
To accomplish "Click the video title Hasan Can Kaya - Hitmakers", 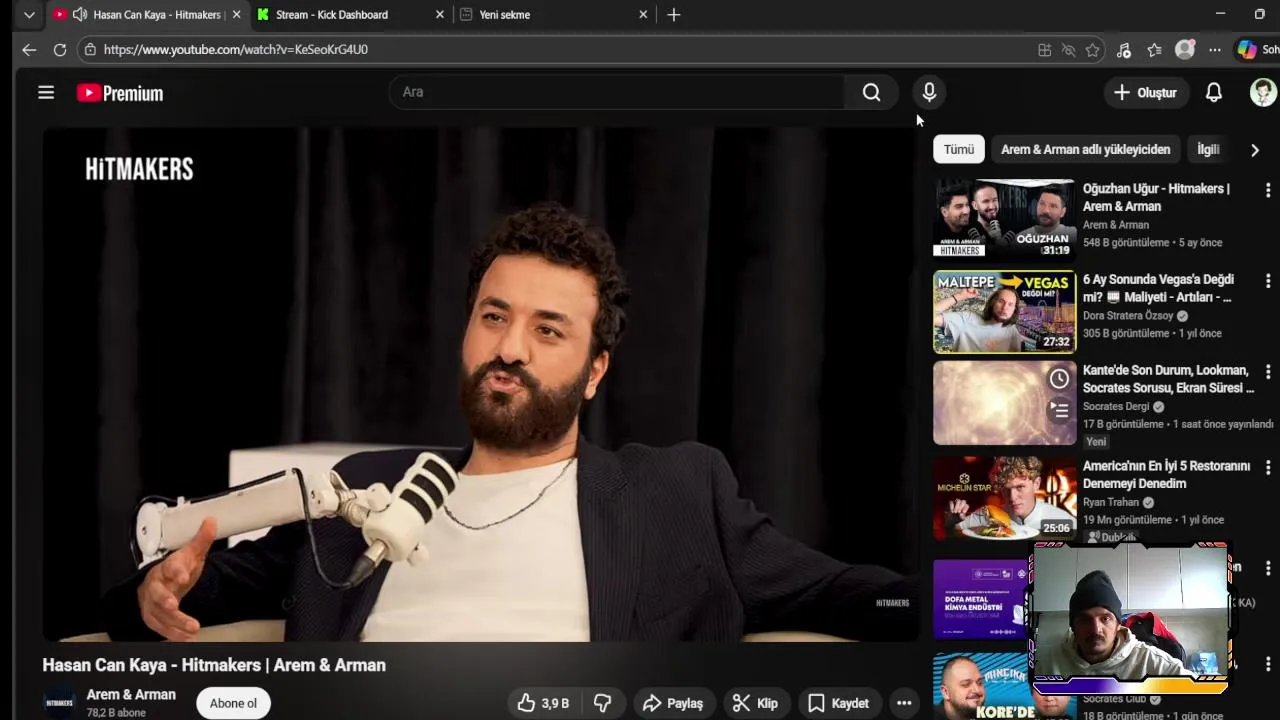I will click(214, 665).
